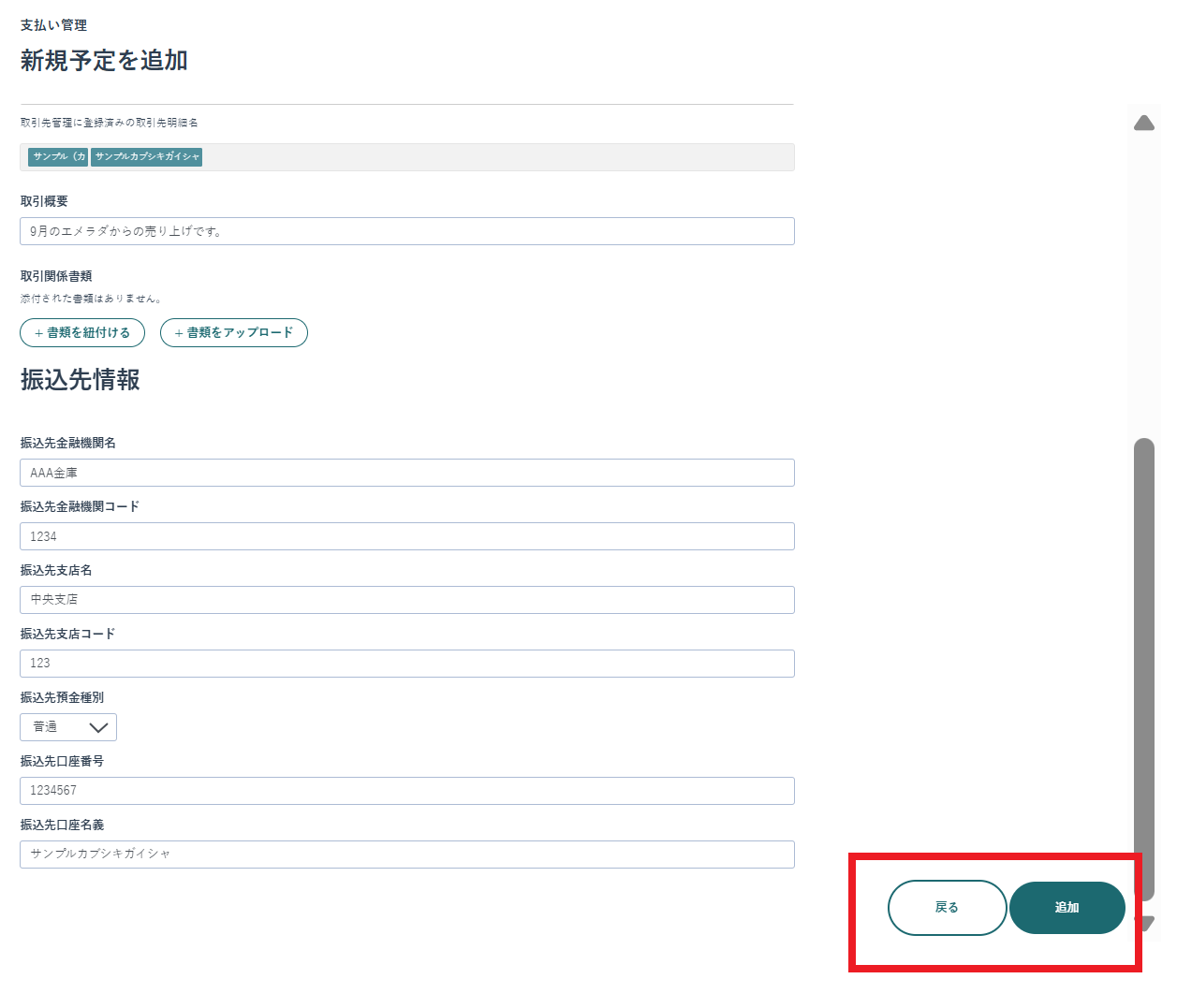The width and height of the screenshot is (1177, 1008).
Task: Focus the 取引概要 text field
Action: pyautogui.click(x=406, y=231)
